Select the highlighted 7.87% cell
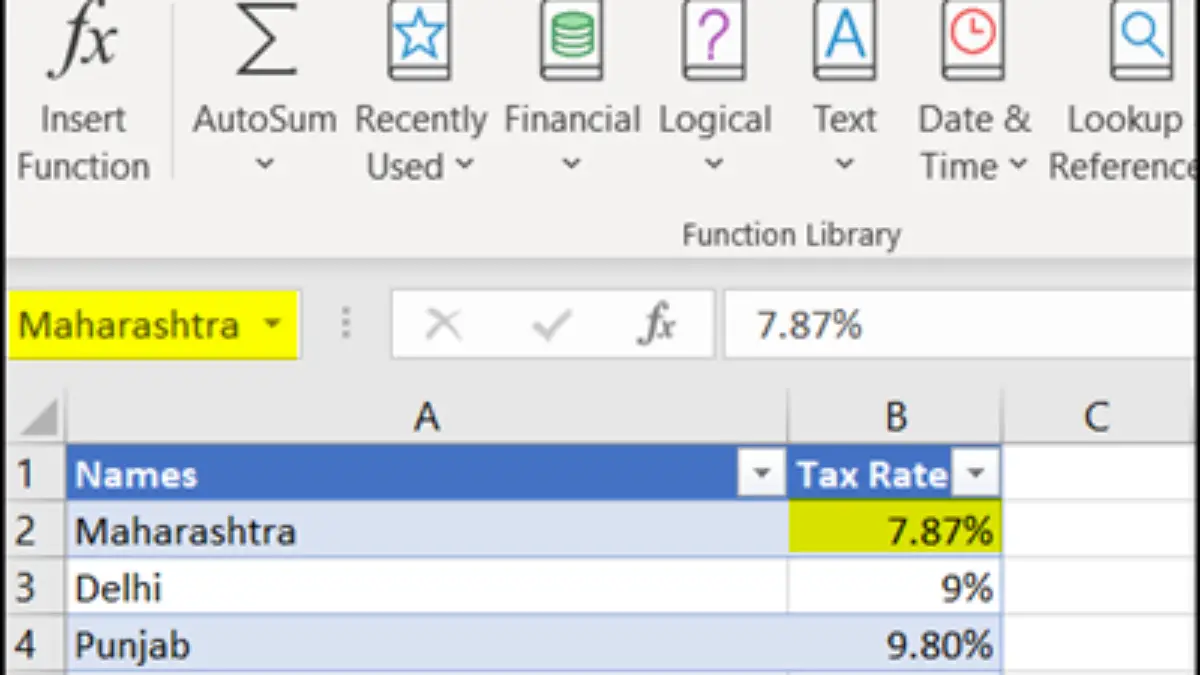1200x675 pixels. coord(895,530)
